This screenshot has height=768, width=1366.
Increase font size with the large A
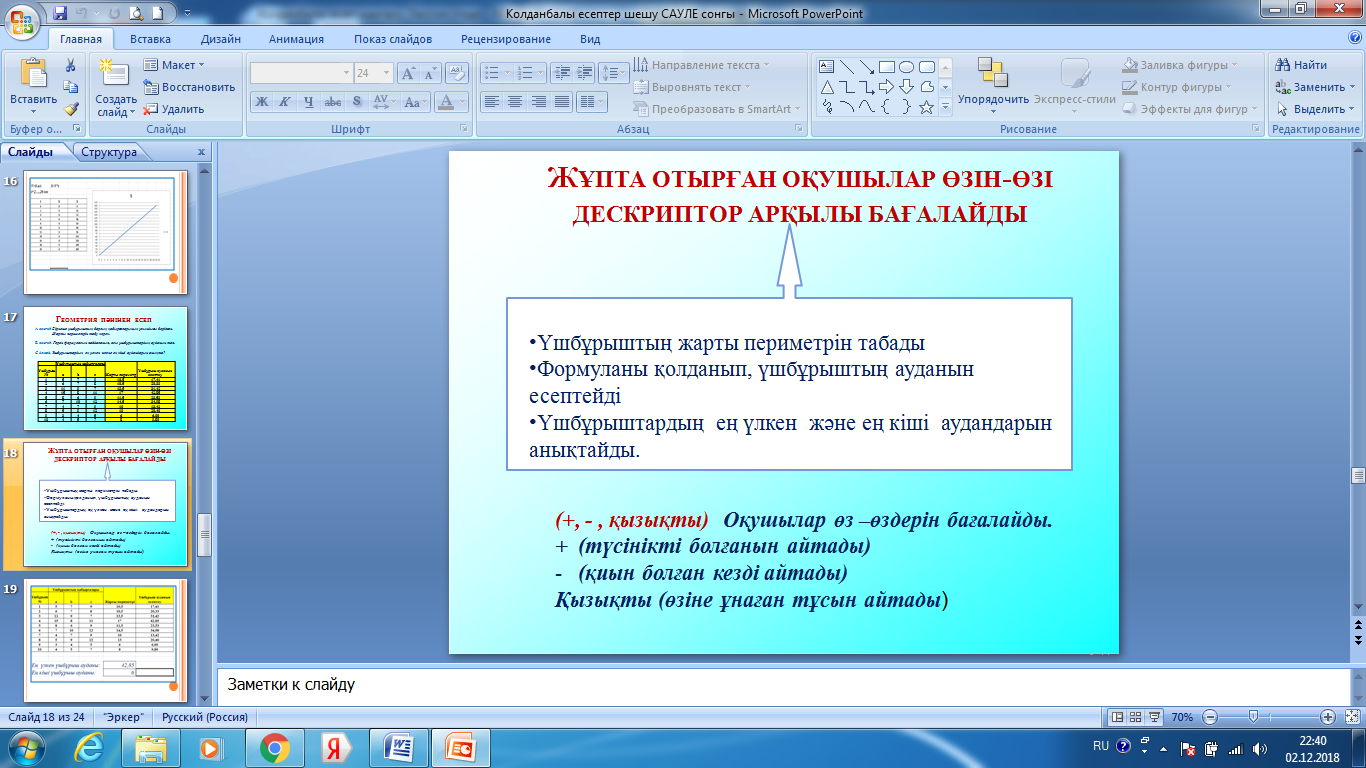click(x=408, y=73)
